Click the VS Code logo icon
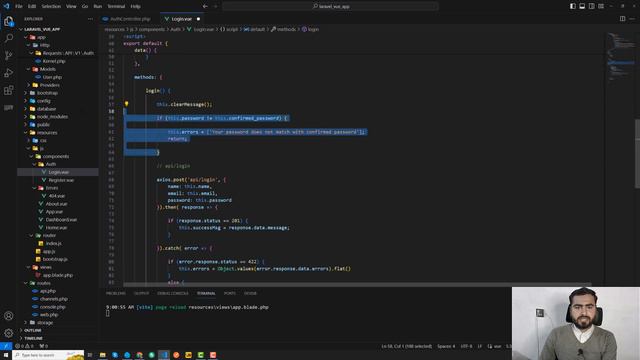This screenshot has width=640, height=360. (x=6, y=6)
